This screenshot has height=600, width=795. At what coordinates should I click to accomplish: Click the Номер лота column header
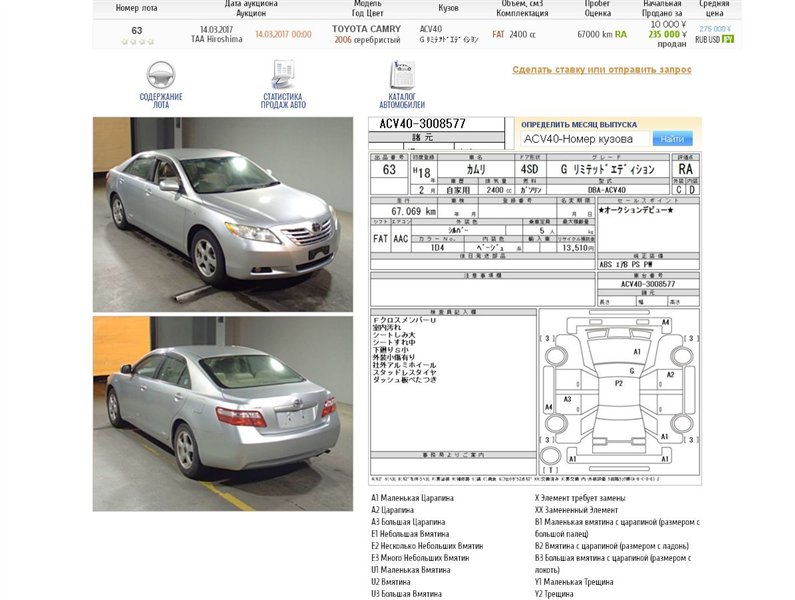coord(136,8)
